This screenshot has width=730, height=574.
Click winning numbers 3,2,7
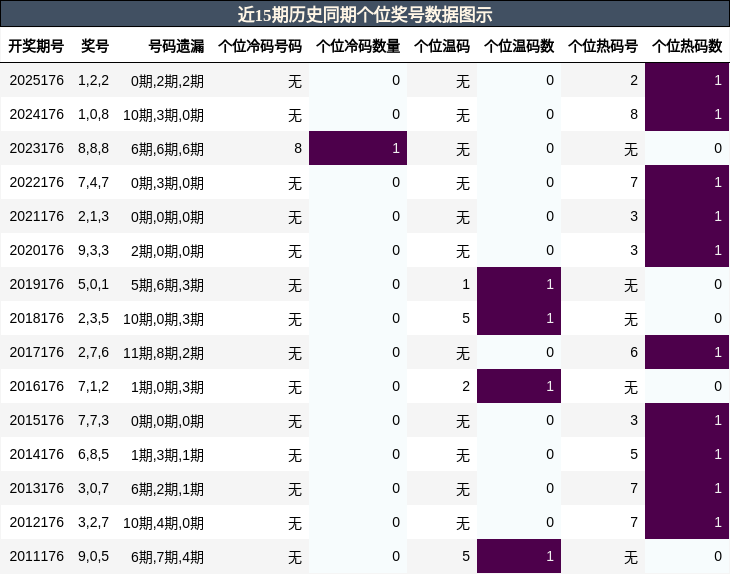point(93,522)
